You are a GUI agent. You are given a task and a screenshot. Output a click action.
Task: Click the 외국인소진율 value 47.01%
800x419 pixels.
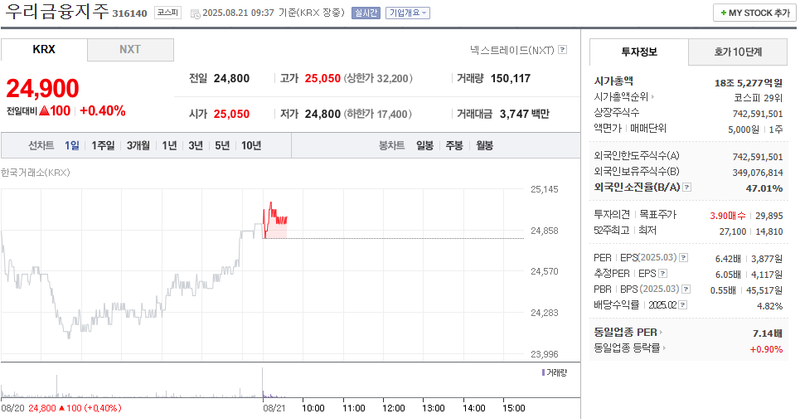pyautogui.click(x=764, y=188)
